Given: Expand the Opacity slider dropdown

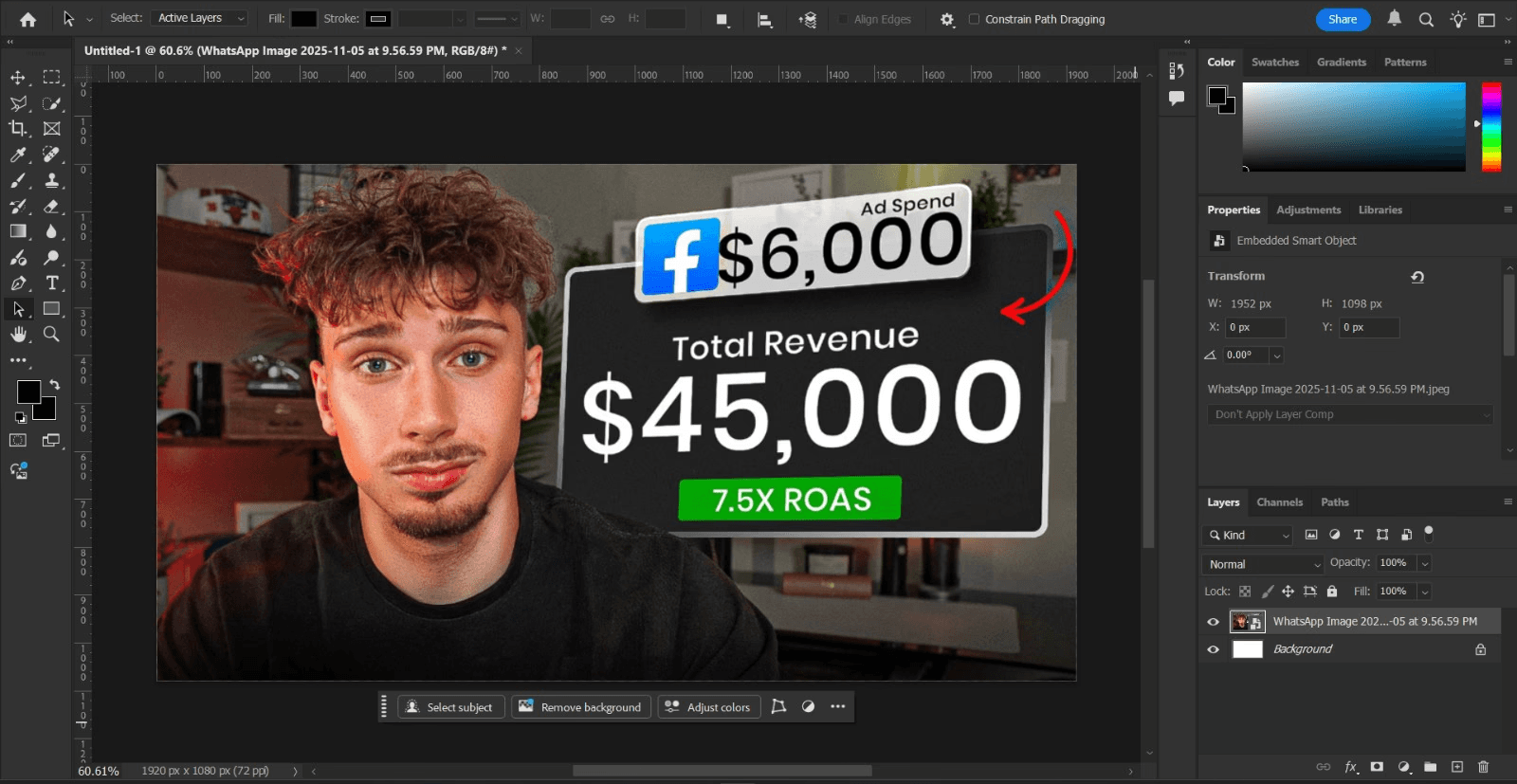Looking at the screenshot, I should point(1424,563).
